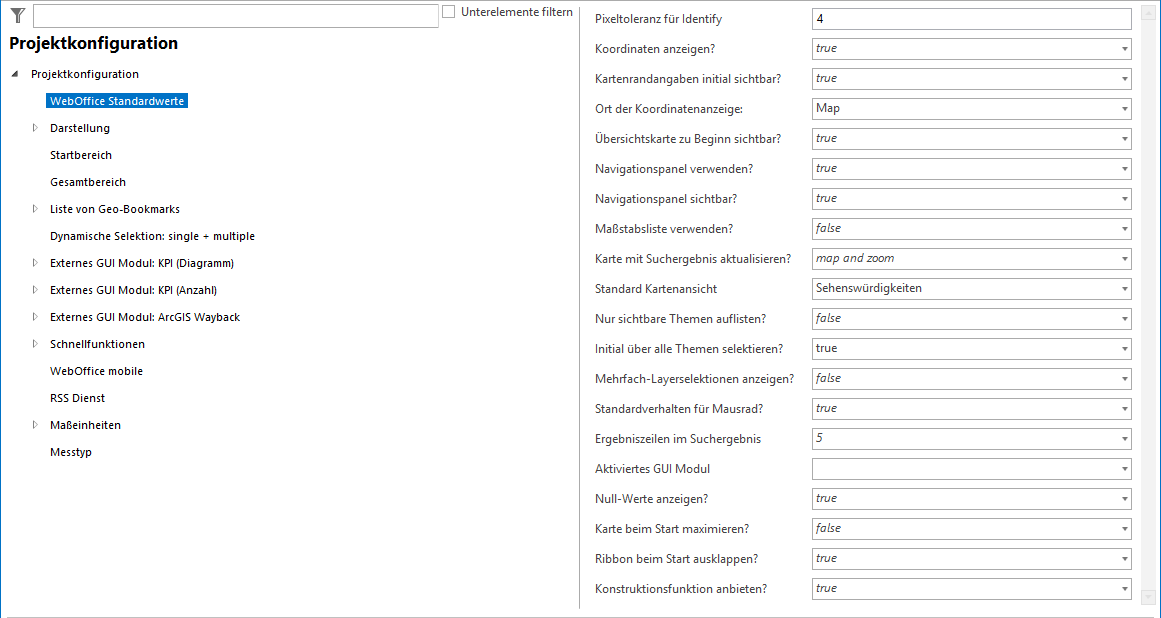This screenshot has width=1161, height=618.
Task: Expand the Darstellung tree node
Action: click(x=35, y=128)
